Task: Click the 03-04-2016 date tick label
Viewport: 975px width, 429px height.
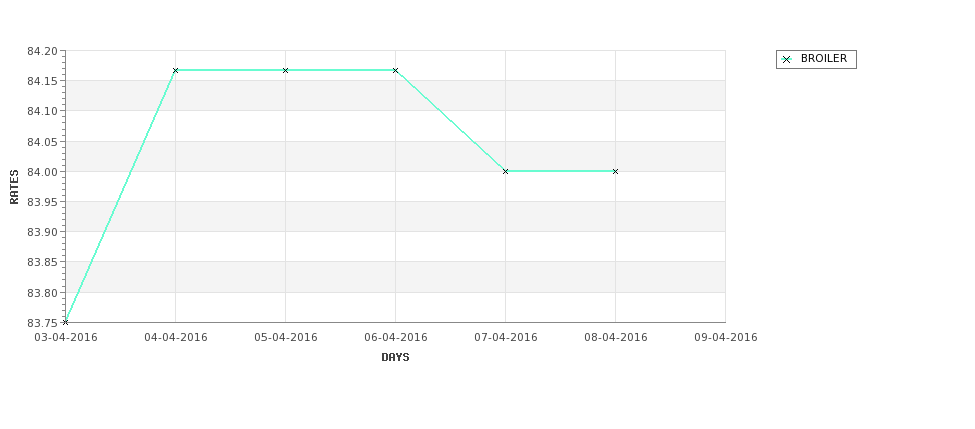Action: 65,338
